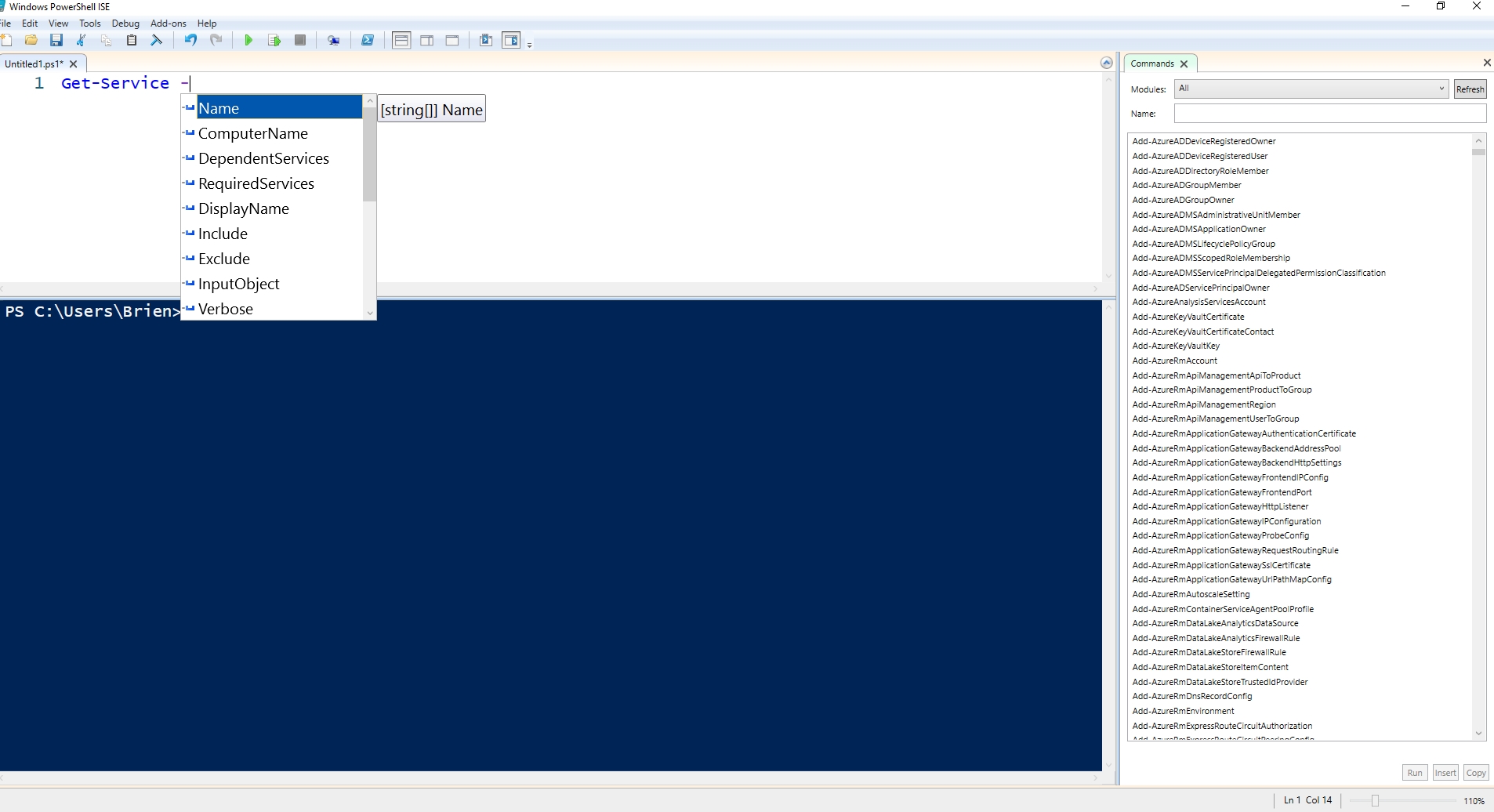1494x812 pixels.
Task: Activate Show Script Pane Maximized
Action: 453,40
